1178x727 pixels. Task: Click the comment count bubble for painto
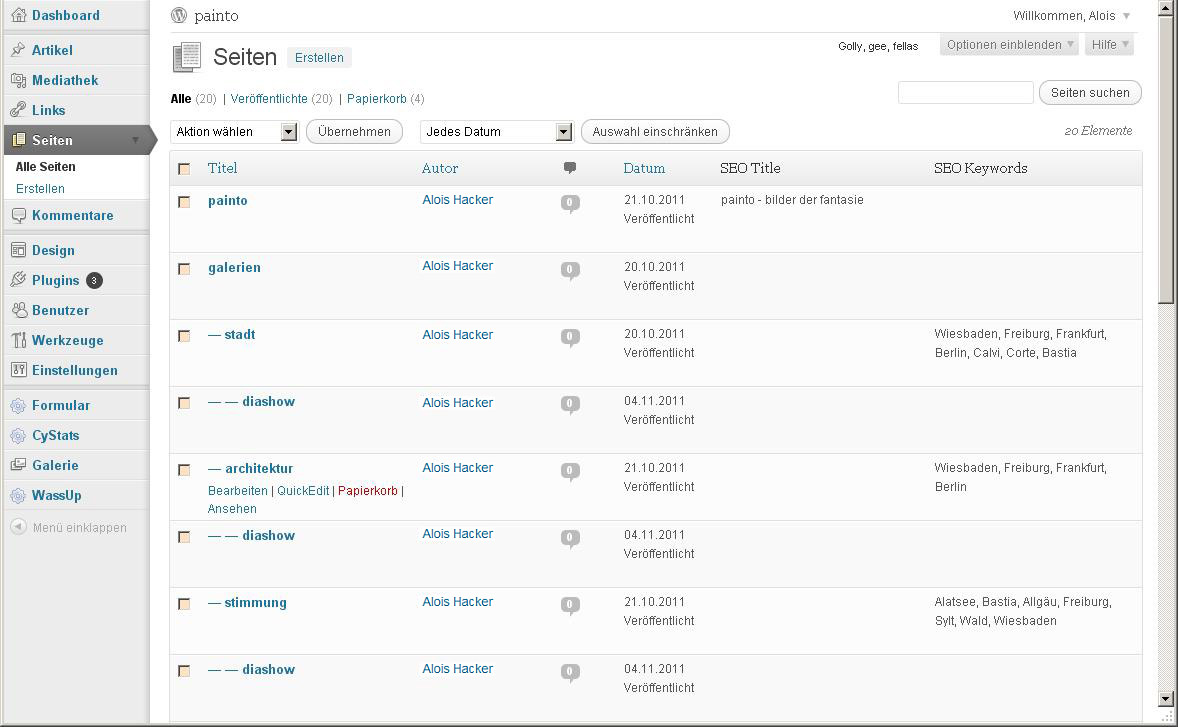pyautogui.click(x=570, y=203)
